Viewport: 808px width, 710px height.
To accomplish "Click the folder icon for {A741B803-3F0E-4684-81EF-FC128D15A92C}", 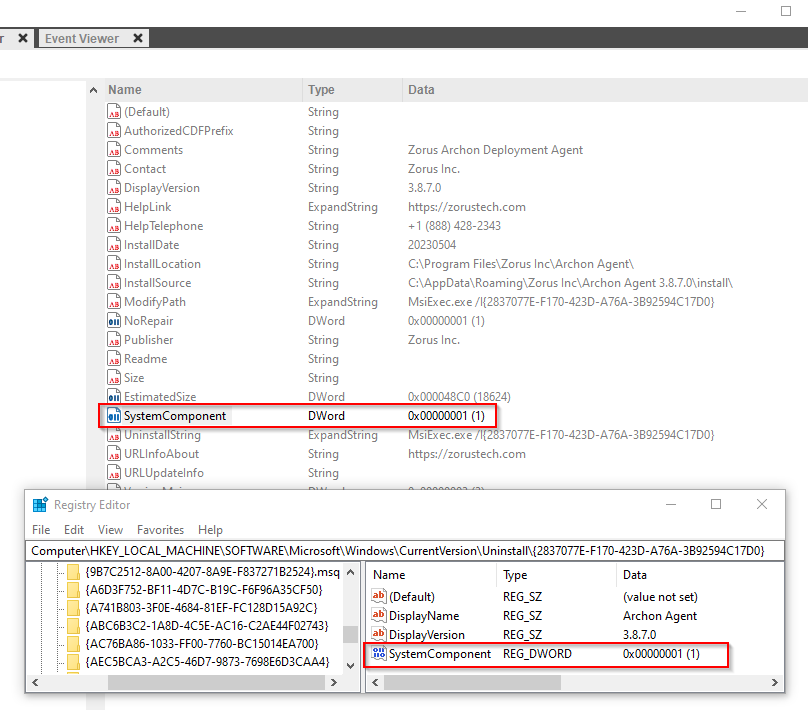I will tap(73, 608).
